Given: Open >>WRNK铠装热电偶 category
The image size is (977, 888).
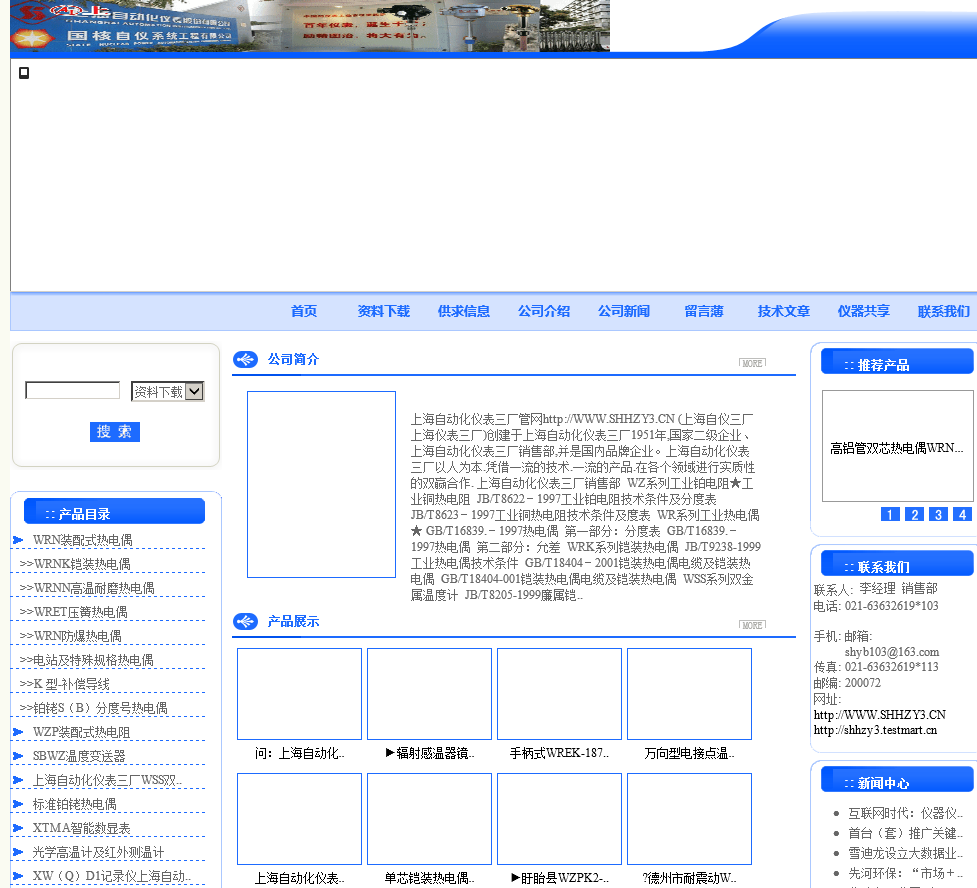Looking at the screenshot, I should tap(75, 564).
